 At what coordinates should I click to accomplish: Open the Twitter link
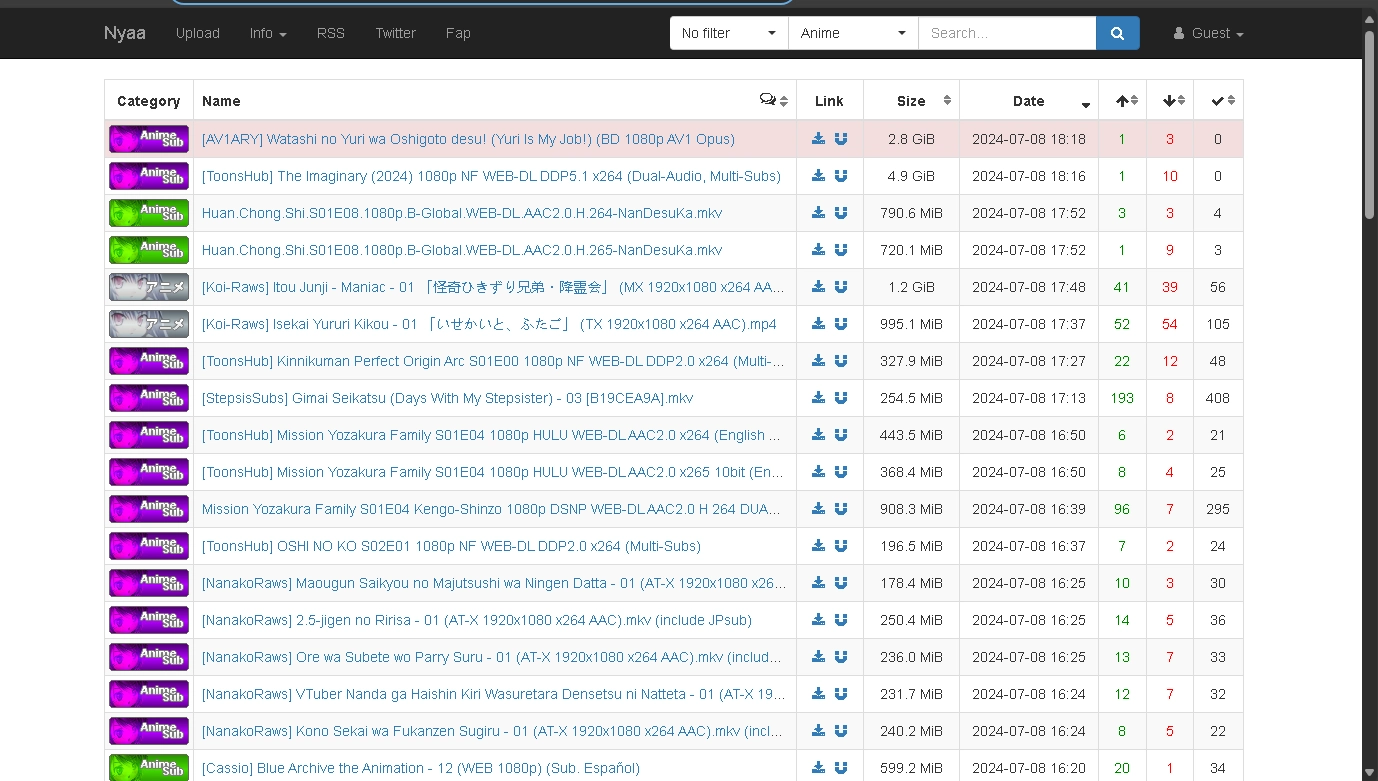396,33
